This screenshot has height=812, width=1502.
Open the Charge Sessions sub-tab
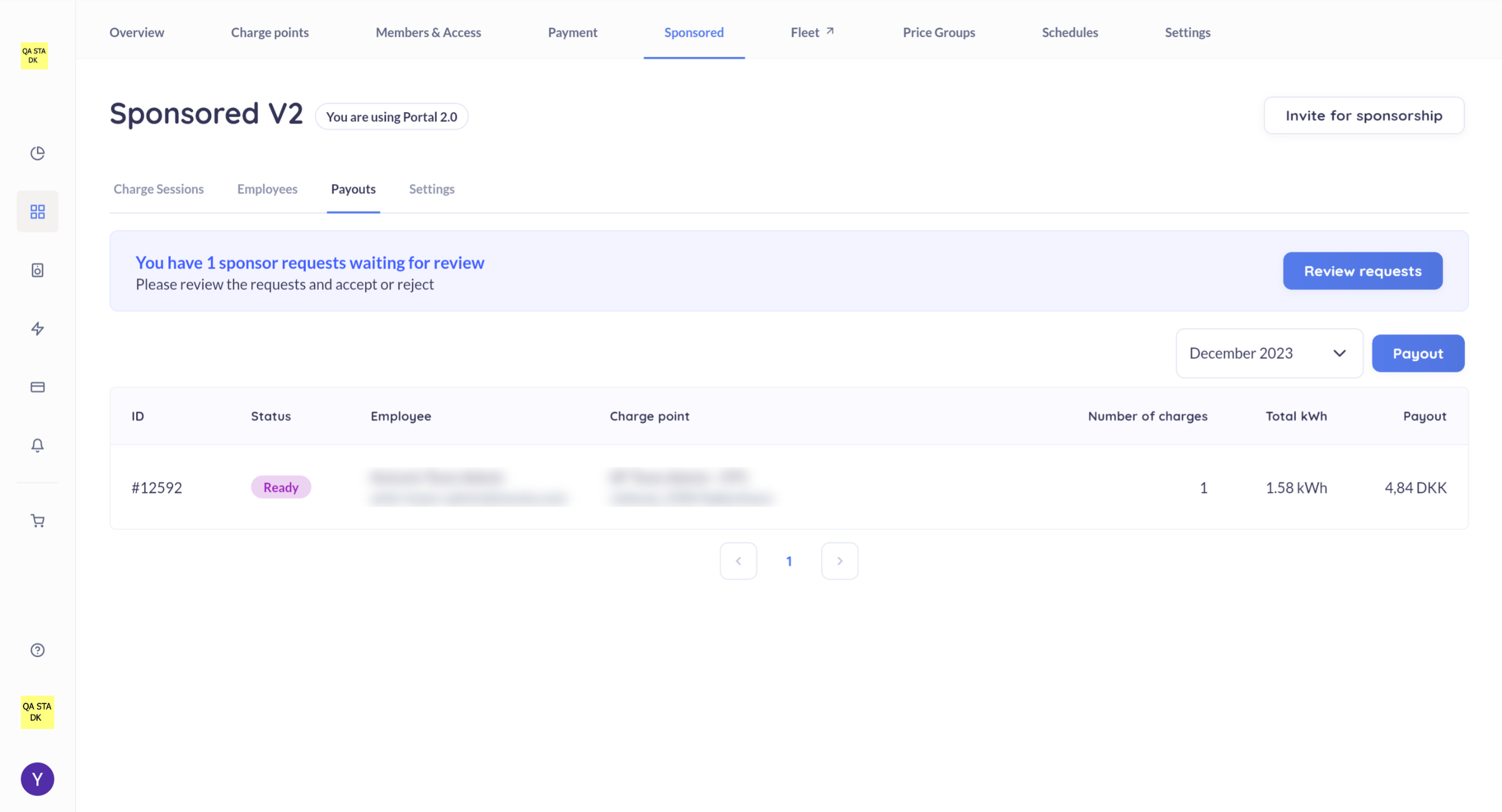click(158, 189)
